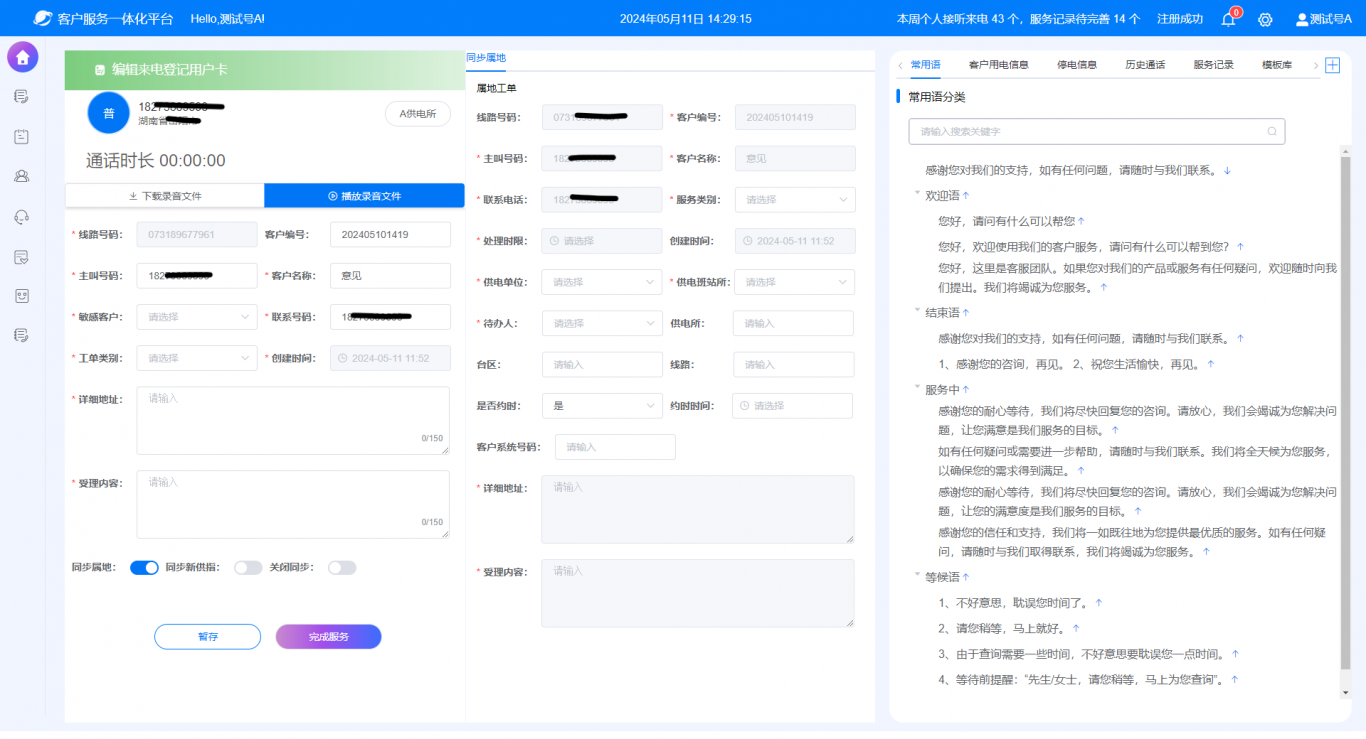Select the 同步属地 tab
The height and width of the screenshot is (739, 1366).
pyautogui.click(x=486, y=58)
